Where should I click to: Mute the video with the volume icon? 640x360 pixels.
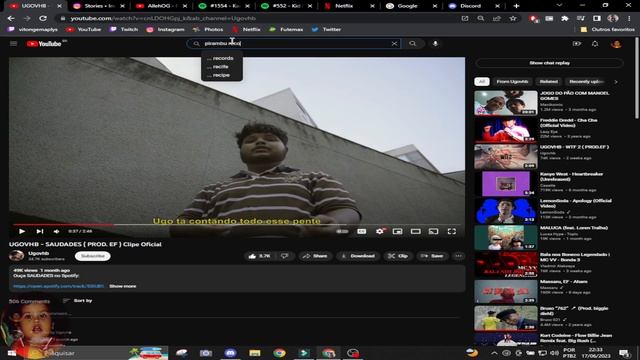tap(56, 231)
